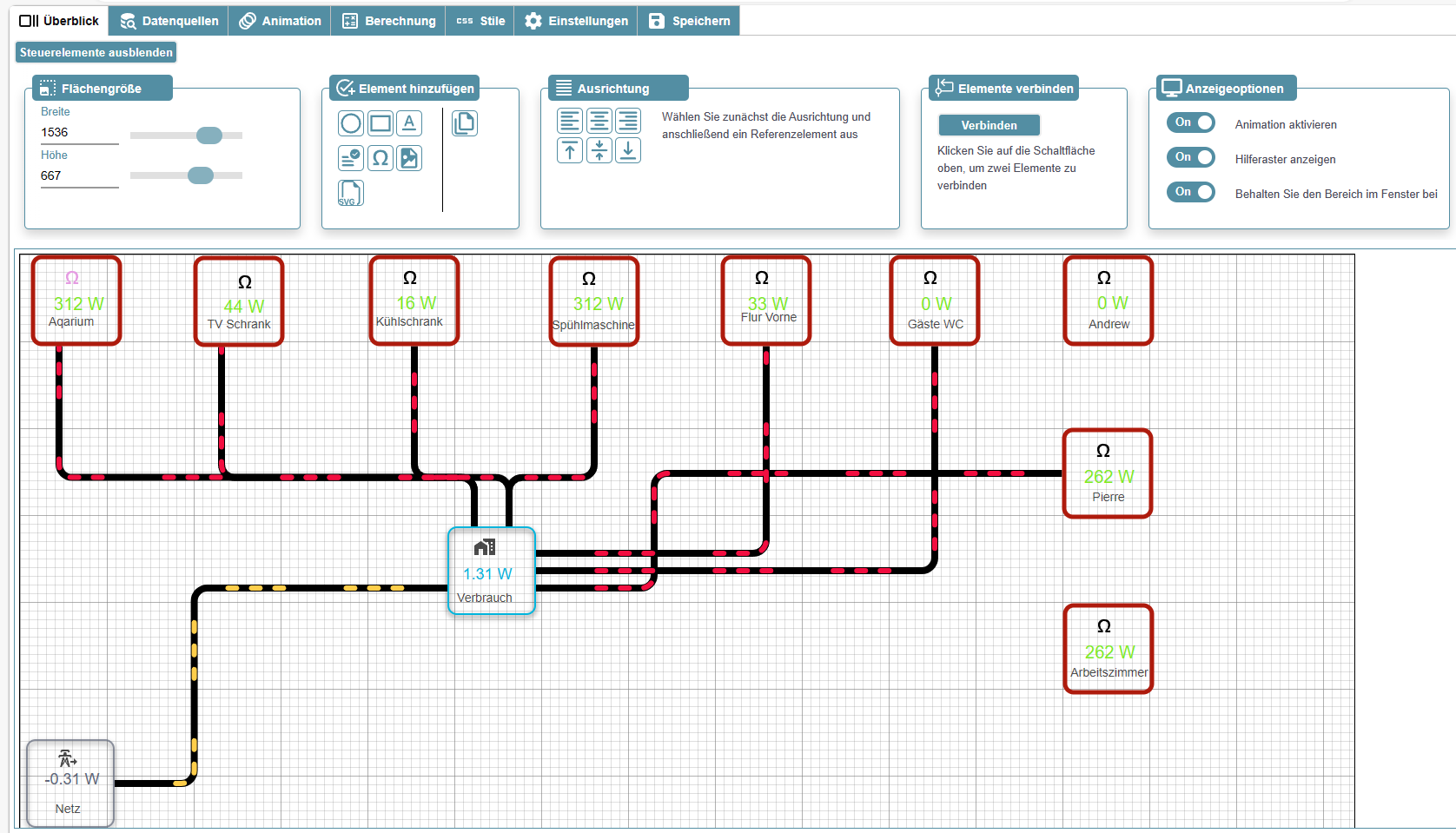
Task: Toggle 'Hilferaster anzeigen' switch
Action: pos(1191,157)
